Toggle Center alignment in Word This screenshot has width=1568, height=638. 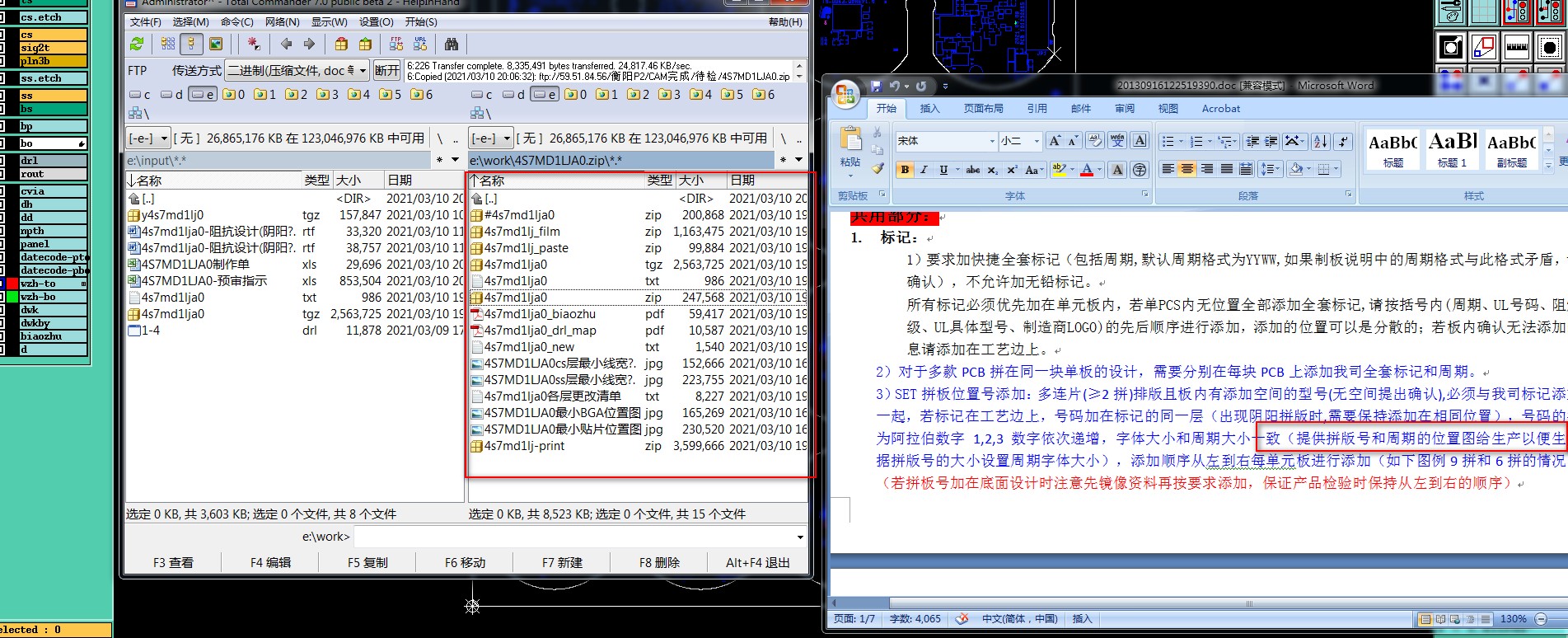[x=1187, y=169]
